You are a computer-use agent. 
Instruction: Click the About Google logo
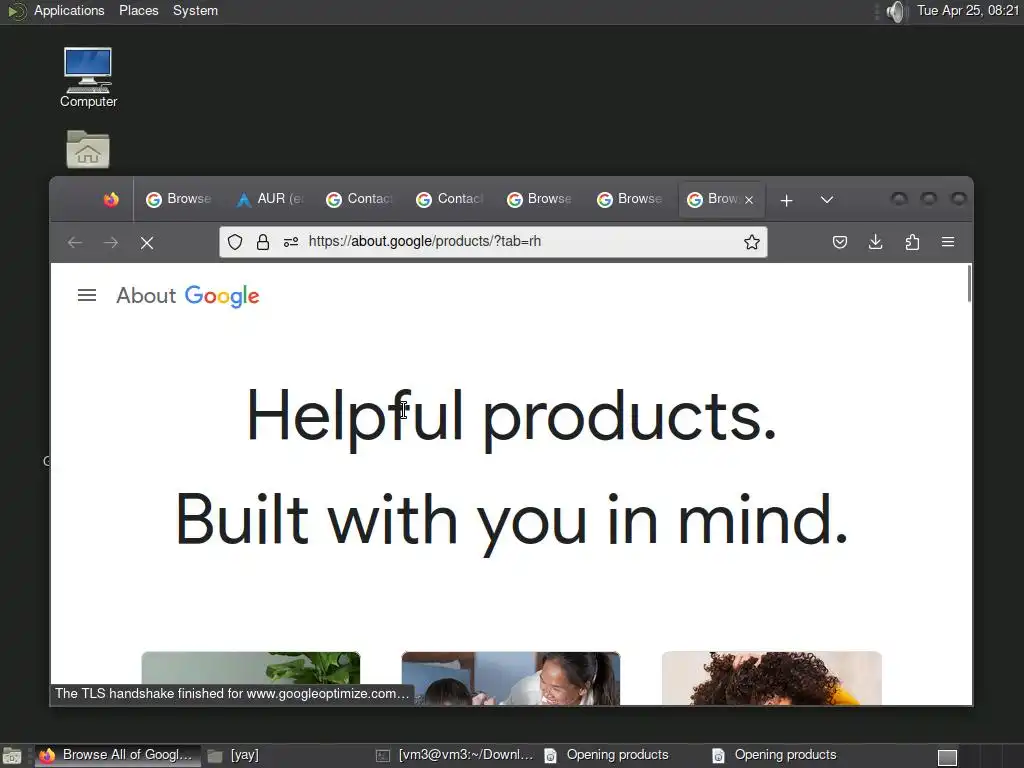[x=188, y=296]
